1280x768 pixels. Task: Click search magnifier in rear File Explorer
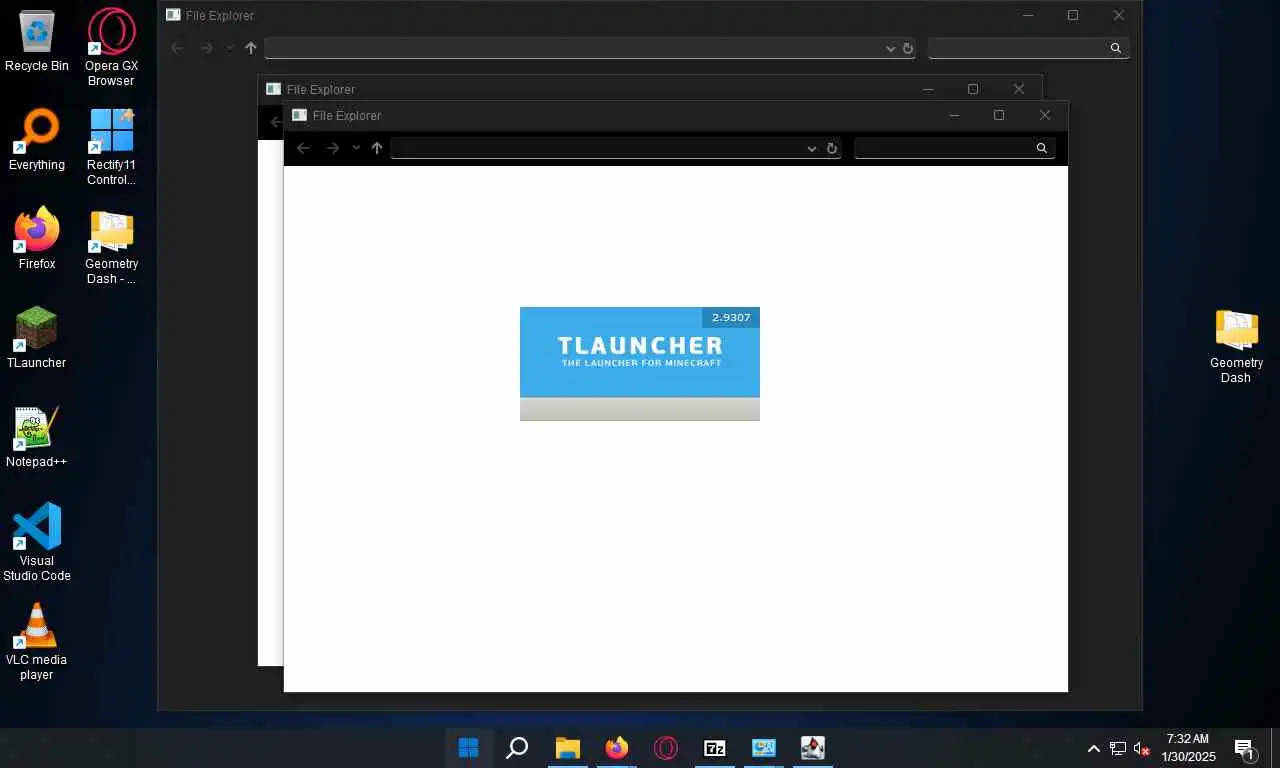click(1116, 48)
